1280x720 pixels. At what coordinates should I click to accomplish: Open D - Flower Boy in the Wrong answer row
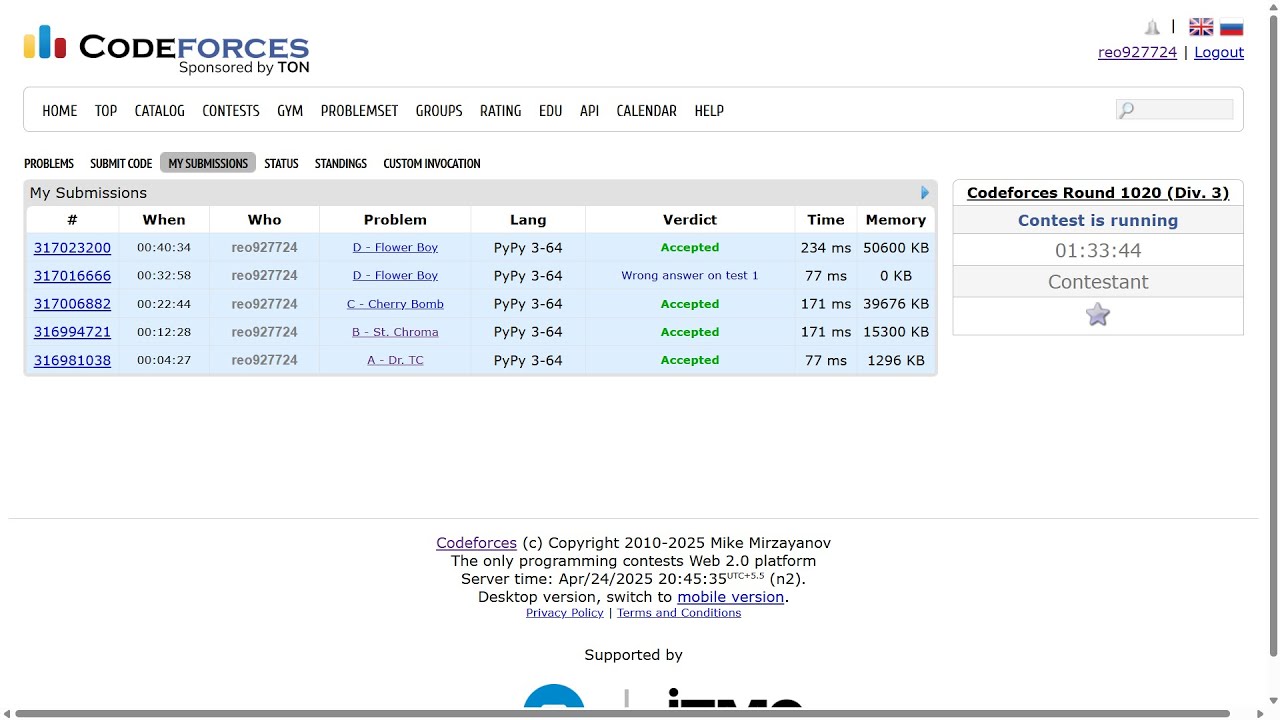coord(395,276)
